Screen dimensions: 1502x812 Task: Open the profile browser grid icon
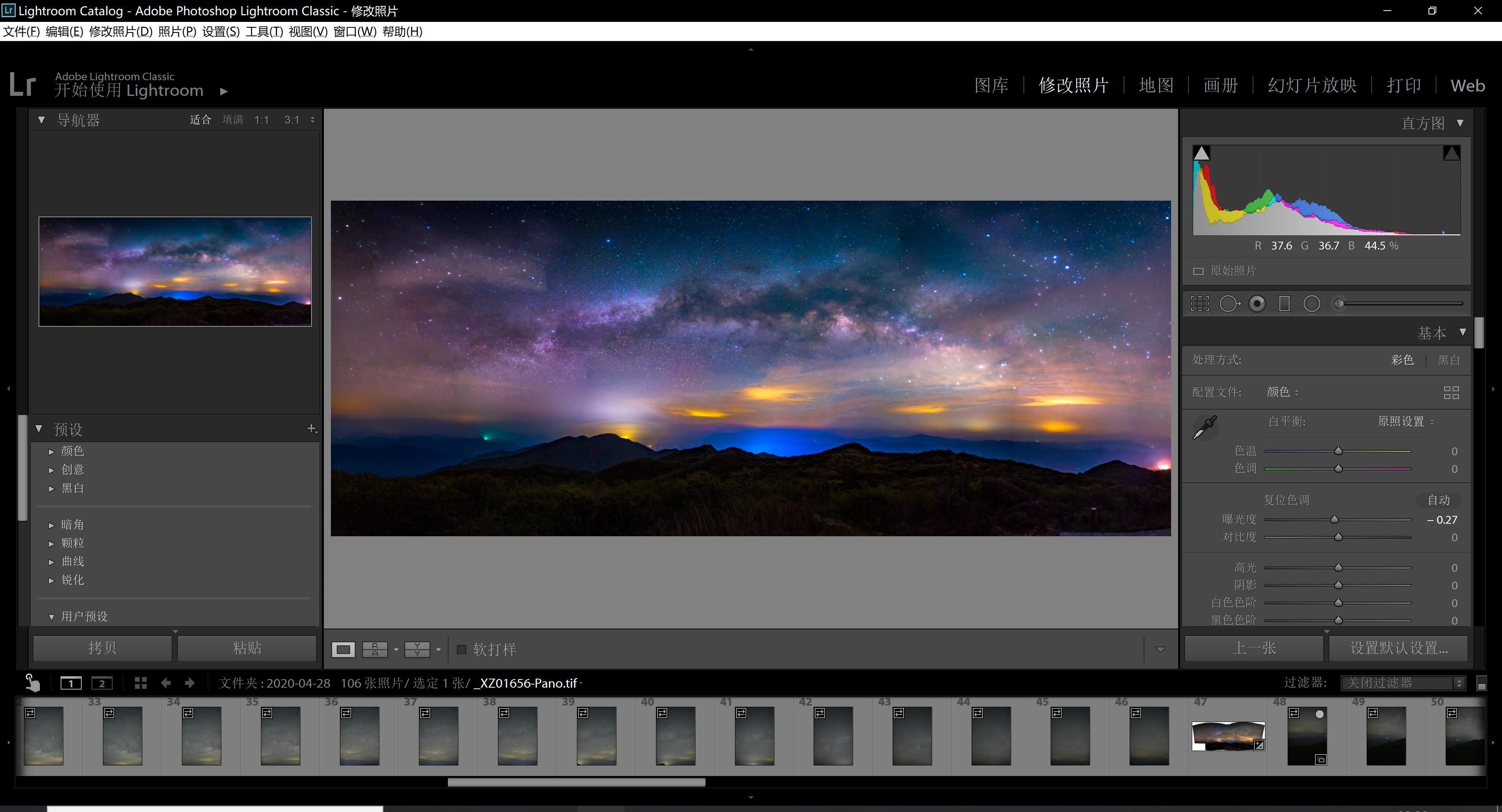coord(1451,392)
